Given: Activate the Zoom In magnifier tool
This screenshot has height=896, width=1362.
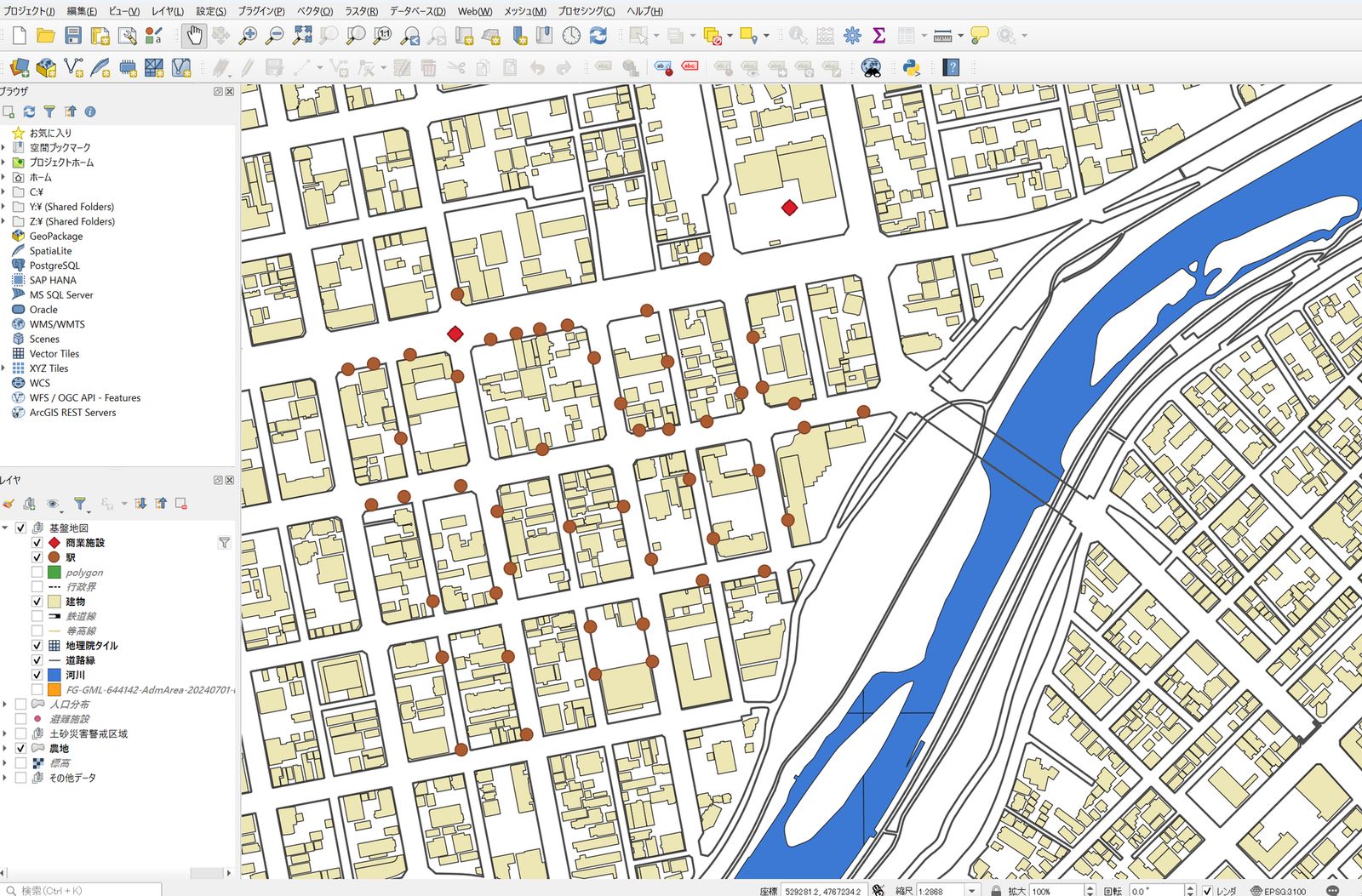Looking at the screenshot, I should pos(248,36).
